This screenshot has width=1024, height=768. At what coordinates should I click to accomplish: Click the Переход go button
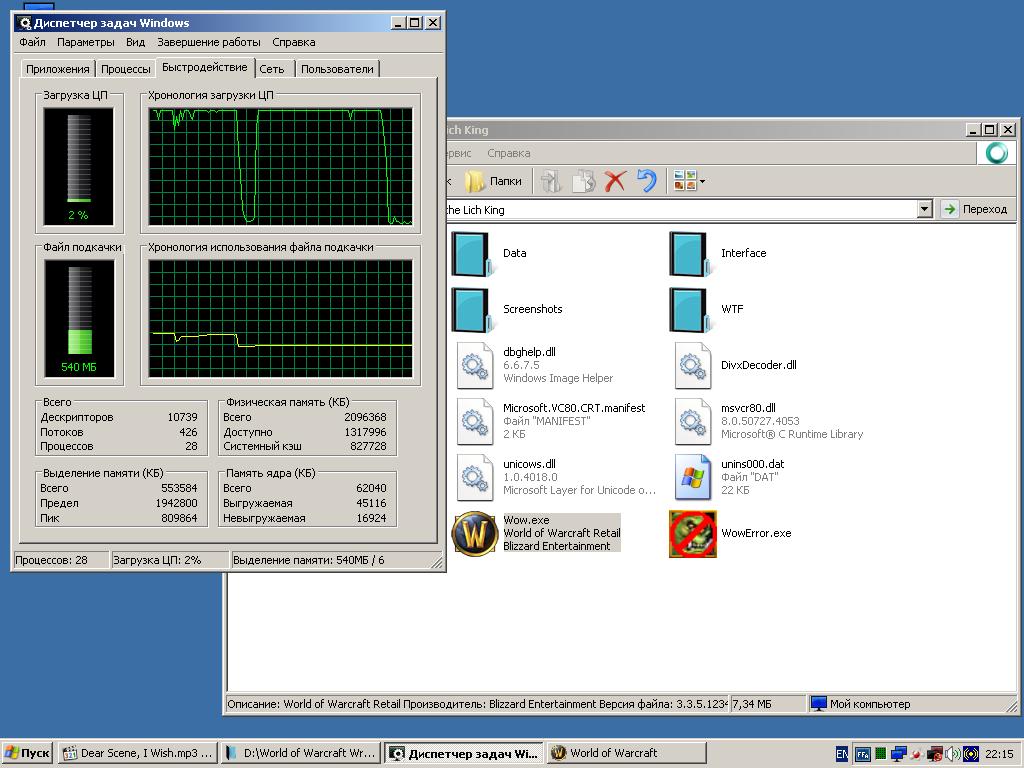point(976,209)
